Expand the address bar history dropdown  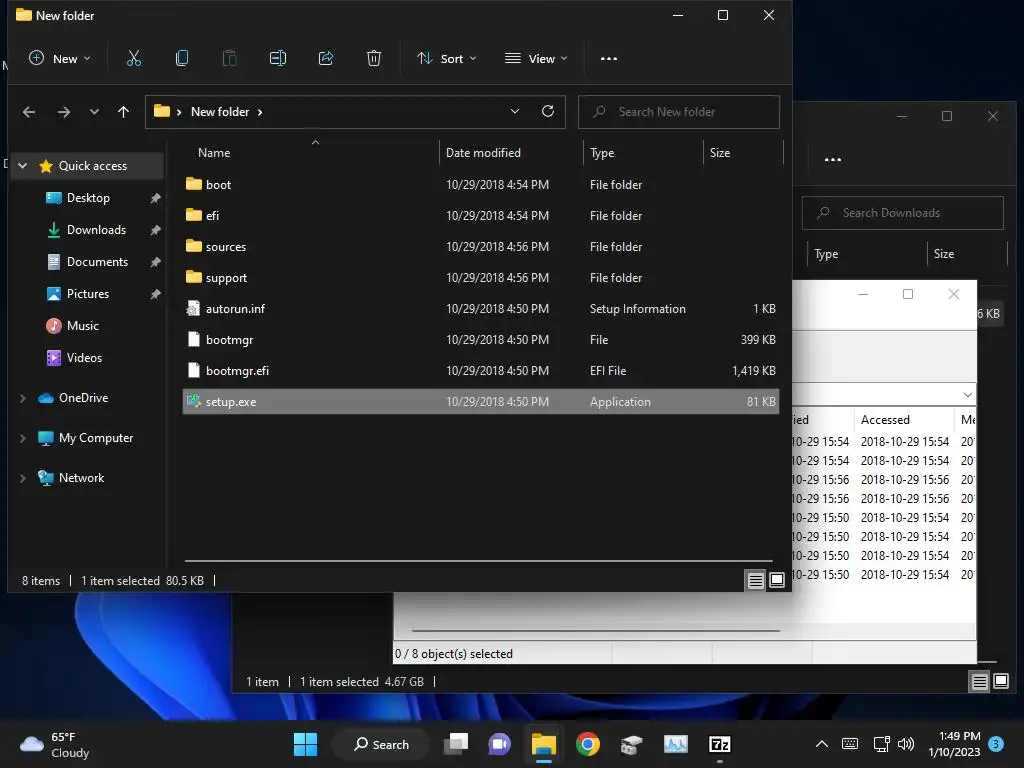pyautogui.click(x=515, y=111)
